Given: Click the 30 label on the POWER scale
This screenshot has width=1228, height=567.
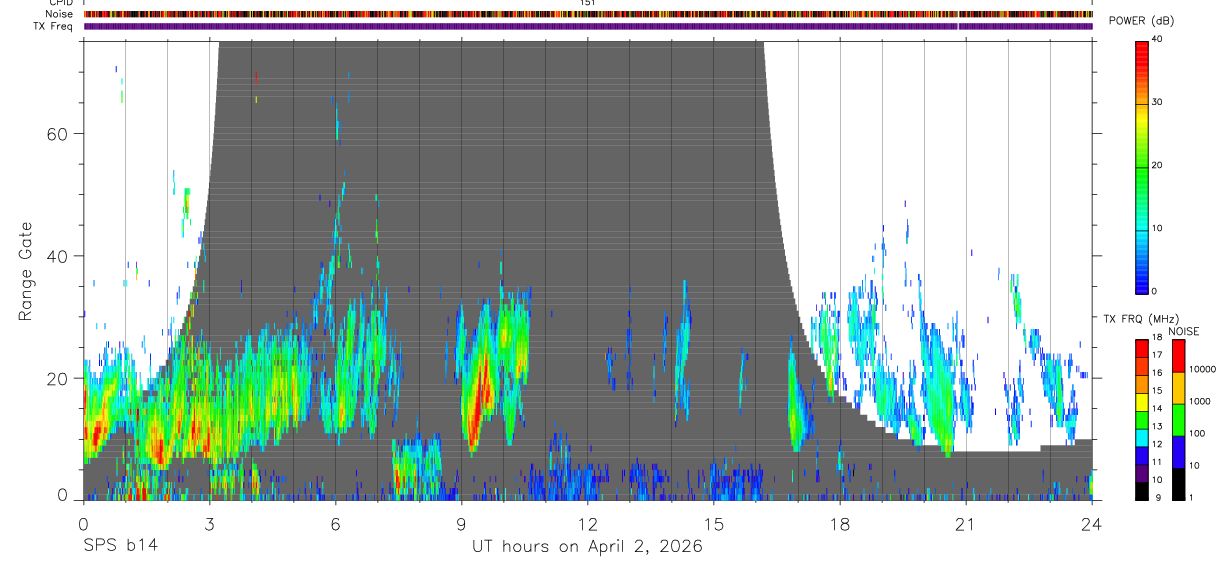Looking at the screenshot, I should coord(1156,102).
